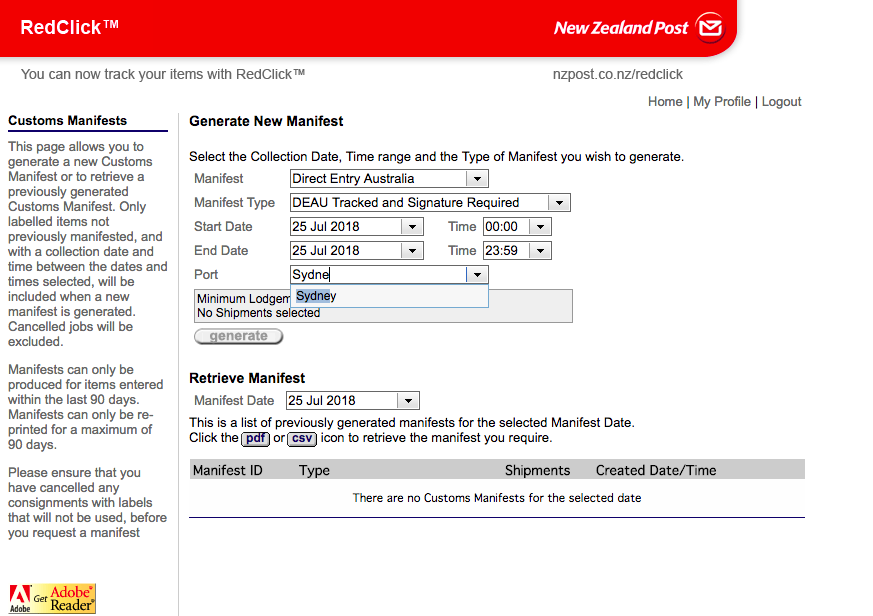Screen dimensions: 873x616
Task: Open the Retrieve Manifest Date dropdown arrow
Action: (x=408, y=400)
